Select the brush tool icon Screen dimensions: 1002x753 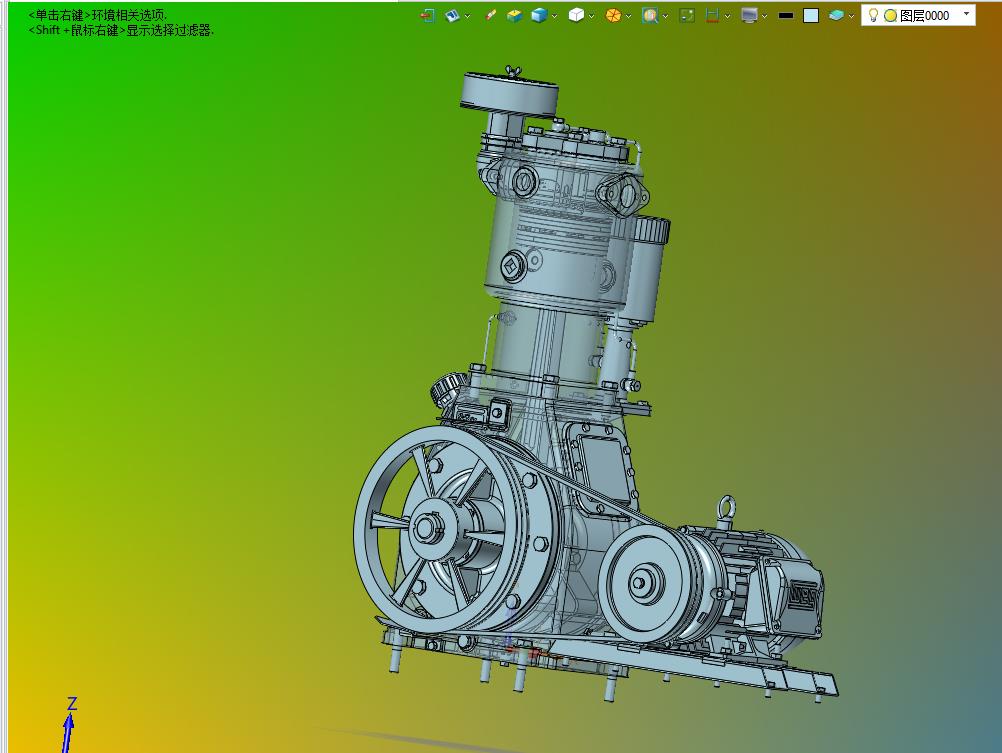pos(490,15)
